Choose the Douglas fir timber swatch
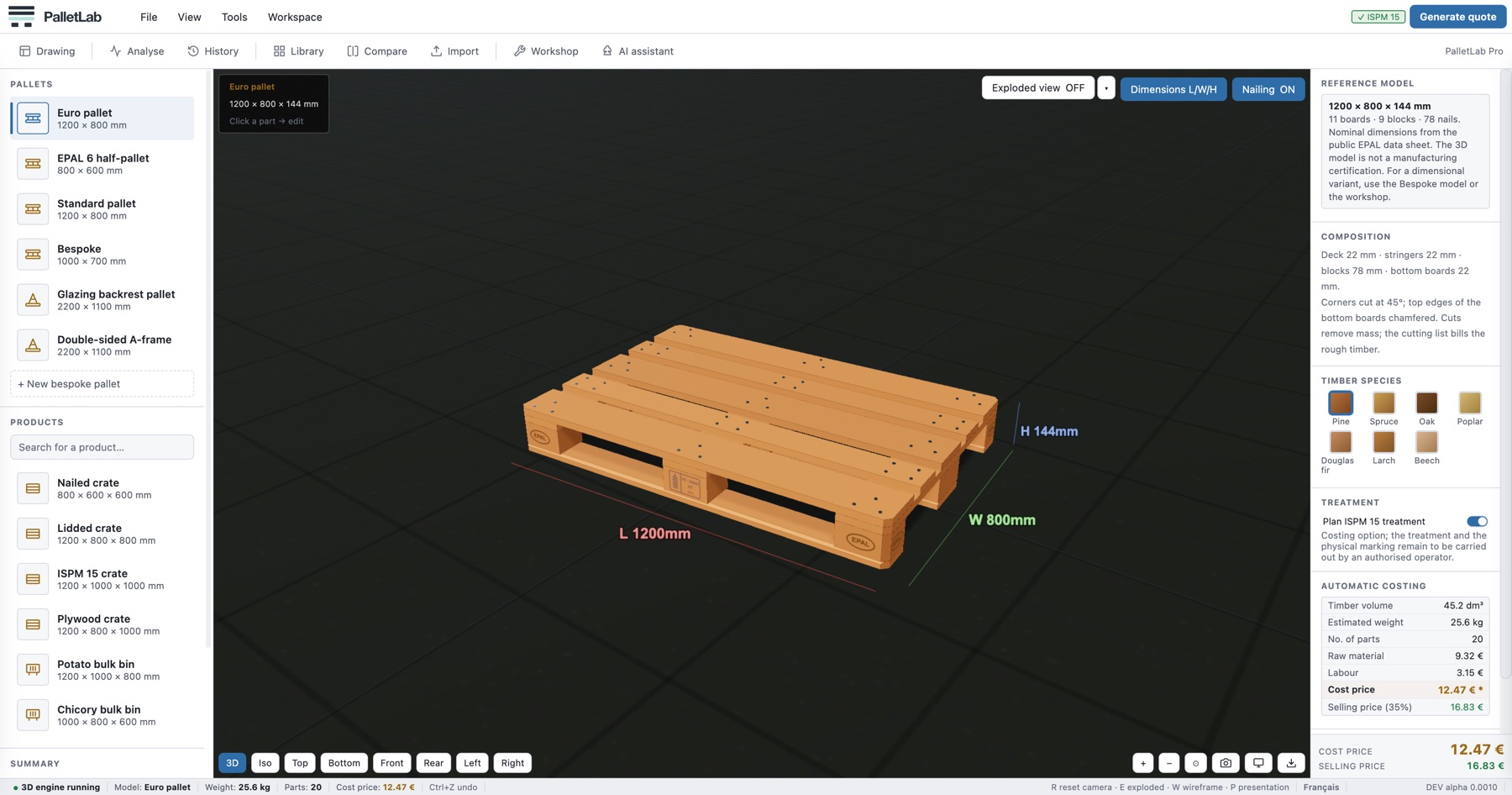 tap(1341, 442)
